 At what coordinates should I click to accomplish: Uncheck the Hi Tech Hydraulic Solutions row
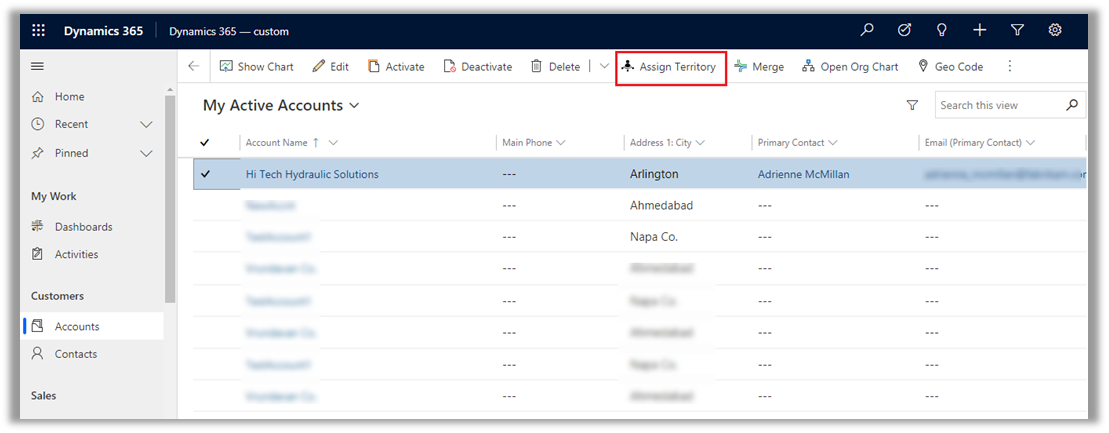[205, 174]
